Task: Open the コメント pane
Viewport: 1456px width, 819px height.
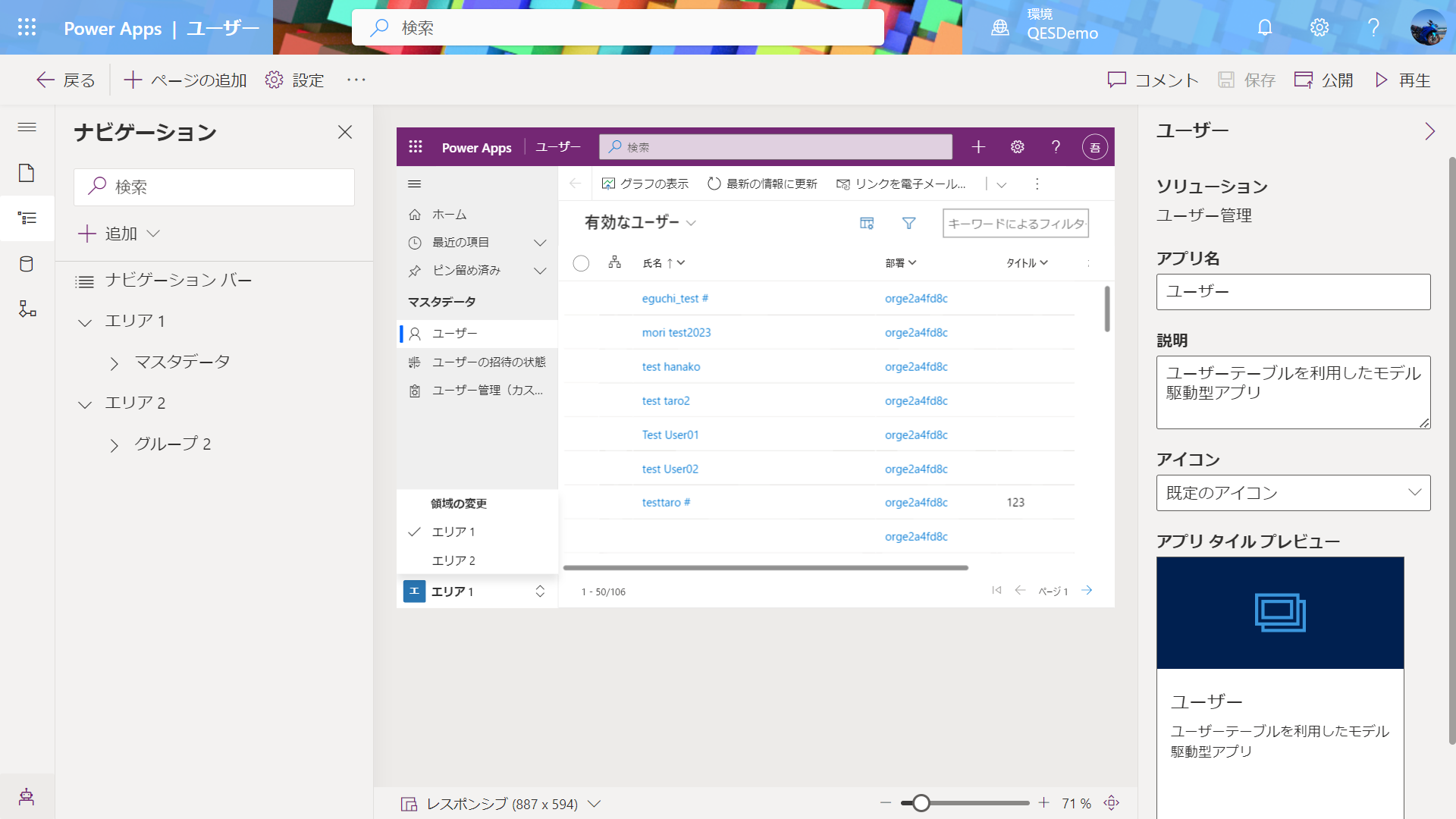Action: (x=1153, y=80)
